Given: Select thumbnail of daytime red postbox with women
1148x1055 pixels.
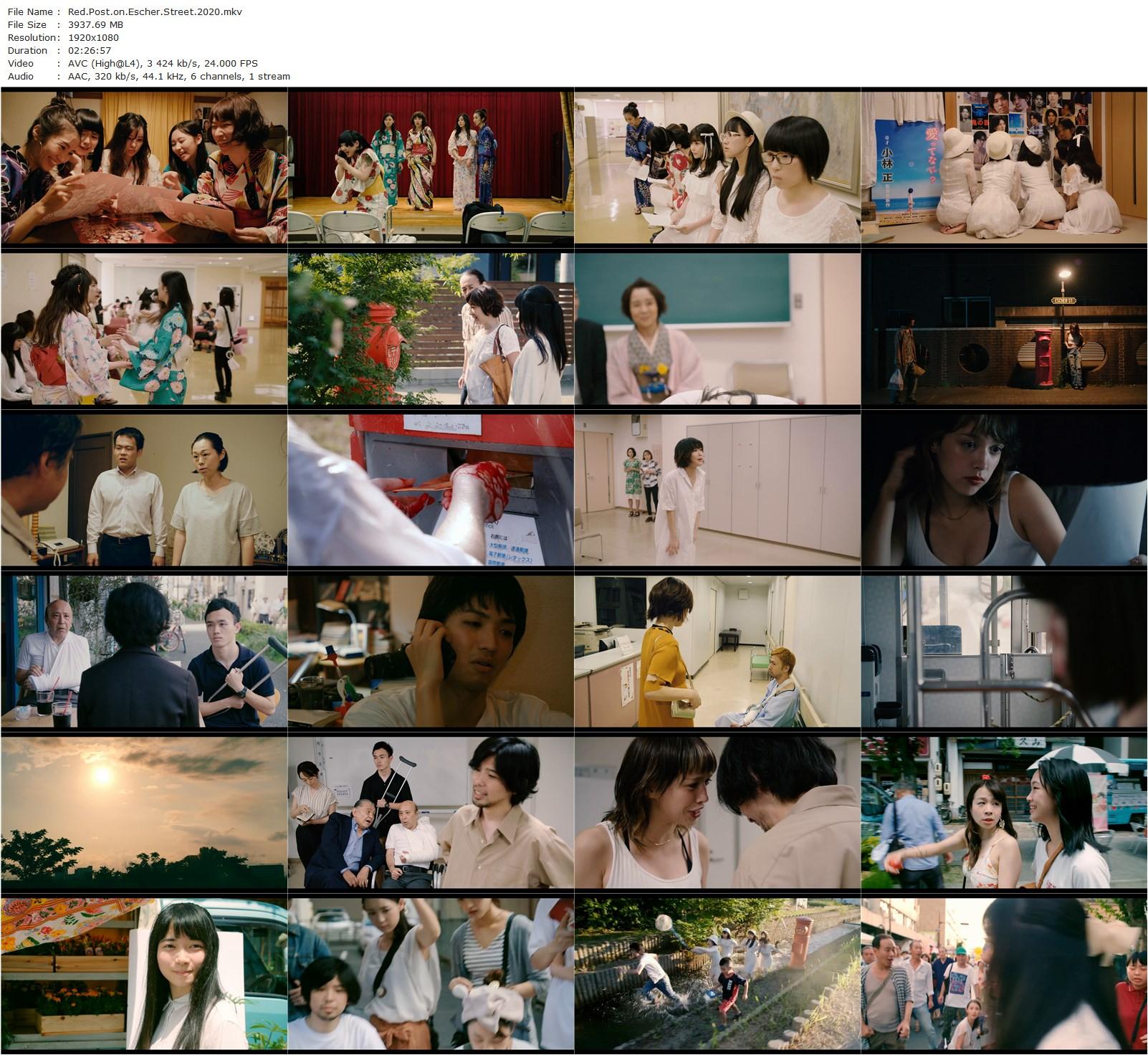Looking at the screenshot, I should [x=431, y=328].
